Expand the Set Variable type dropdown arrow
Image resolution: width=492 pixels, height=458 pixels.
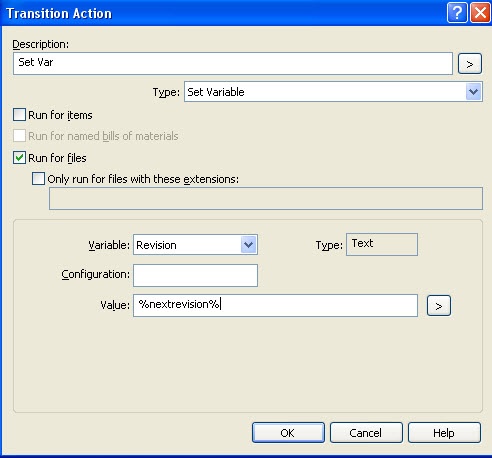[473, 92]
